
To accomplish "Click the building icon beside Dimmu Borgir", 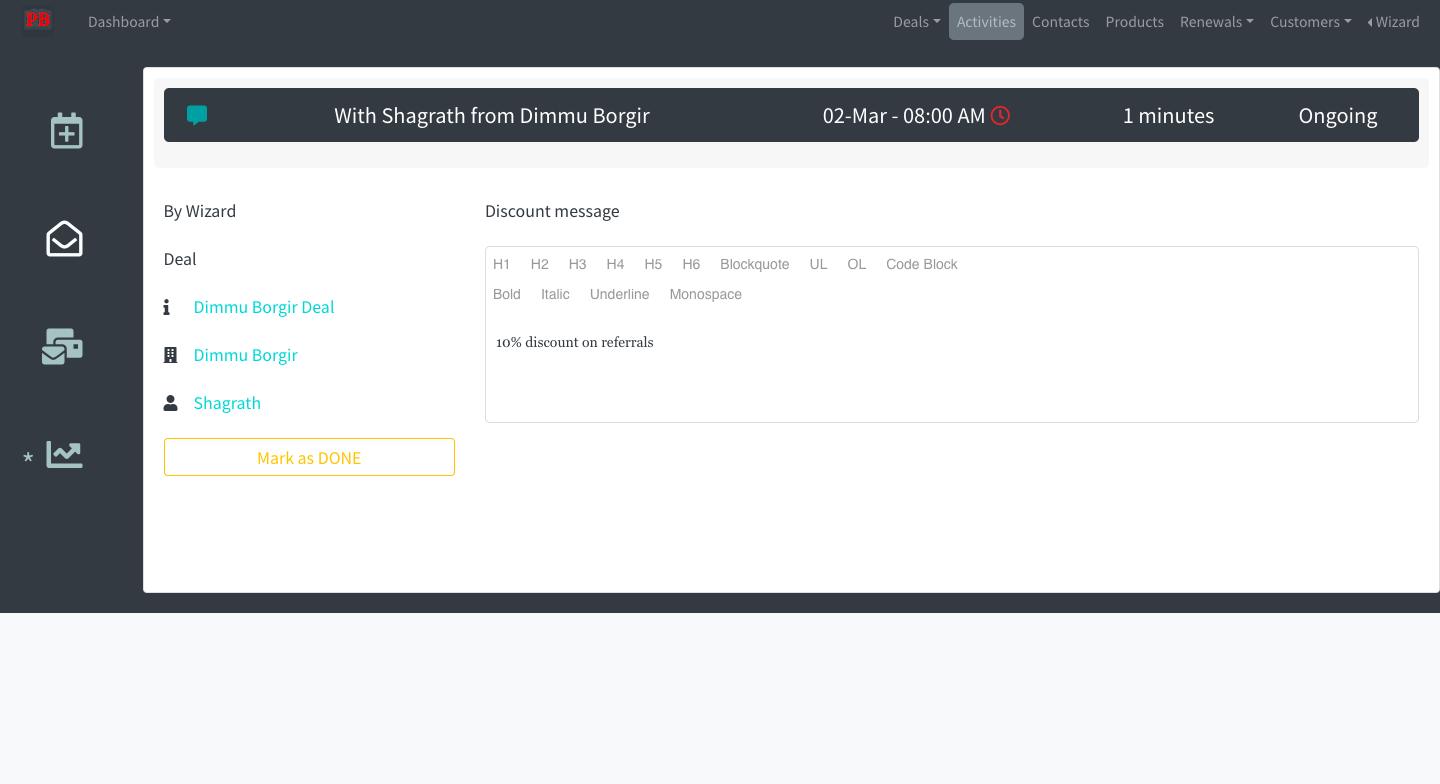I will pos(170,355).
